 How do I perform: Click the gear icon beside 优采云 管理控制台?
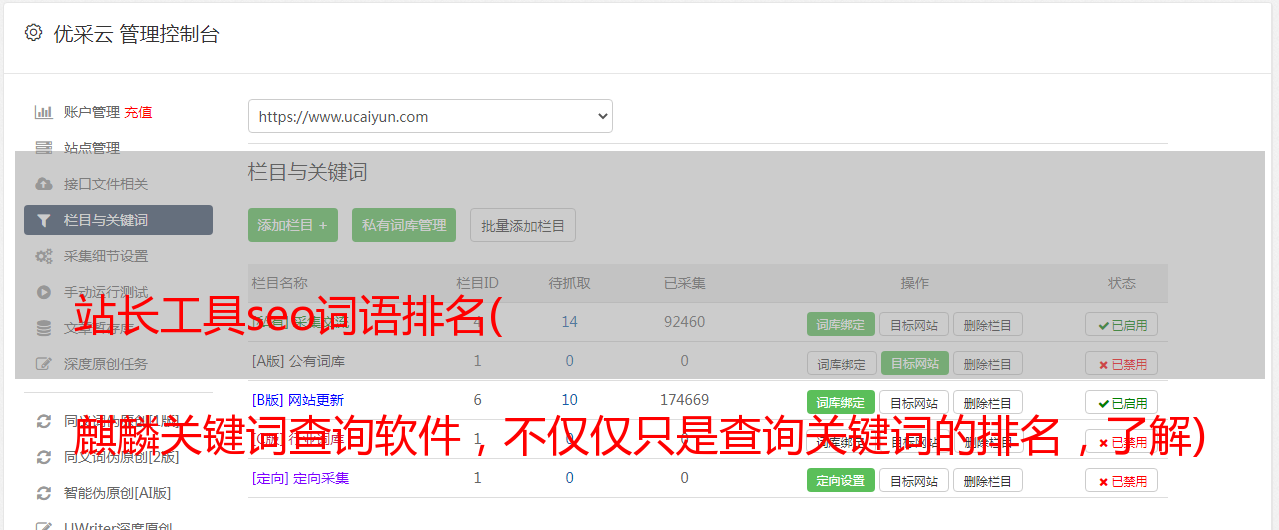click(x=34, y=33)
